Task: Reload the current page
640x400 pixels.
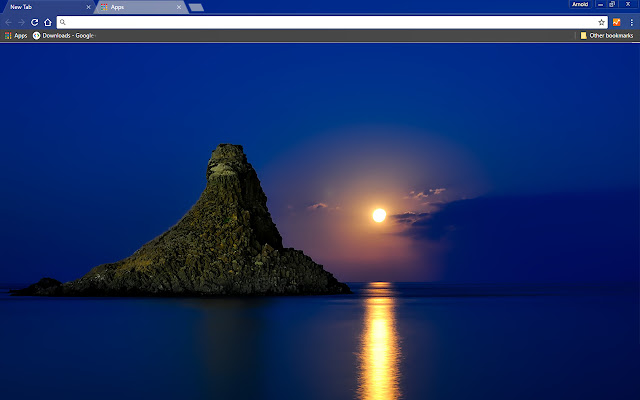Action: coord(35,22)
